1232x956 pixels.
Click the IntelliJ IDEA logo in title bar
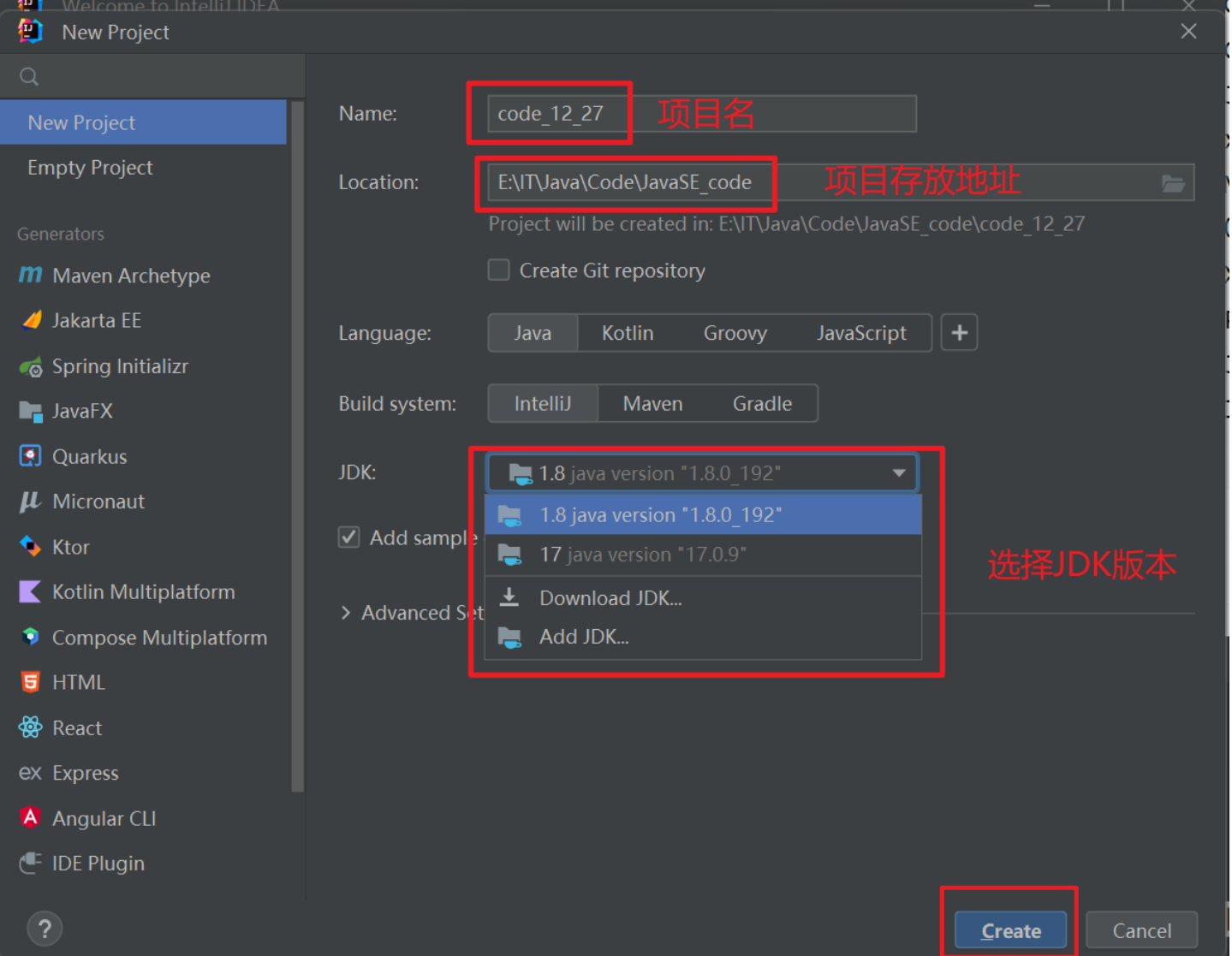click(30, 32)
